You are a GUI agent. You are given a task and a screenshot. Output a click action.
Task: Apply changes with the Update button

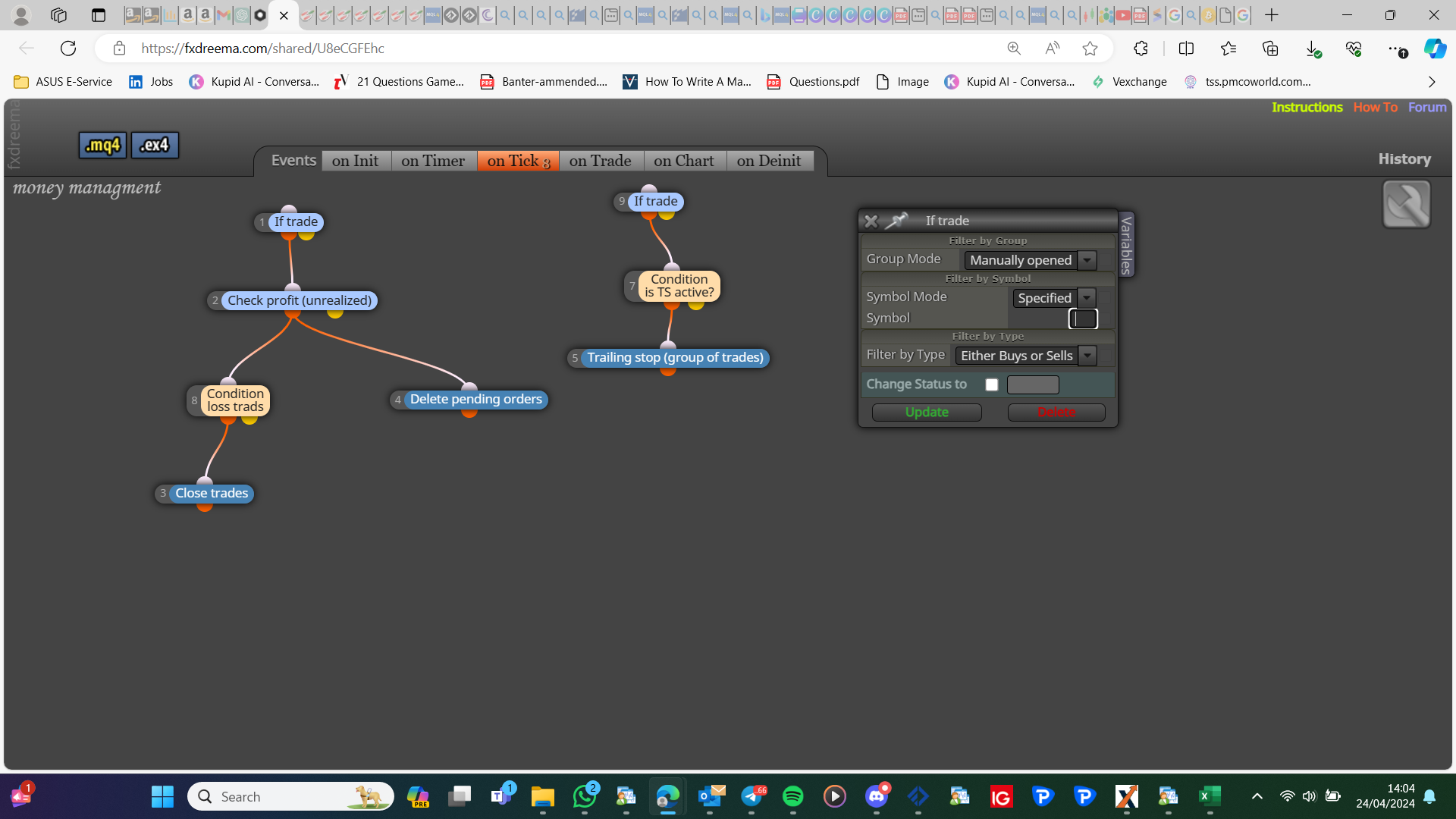pyautogui.click(x=927, y=412)
